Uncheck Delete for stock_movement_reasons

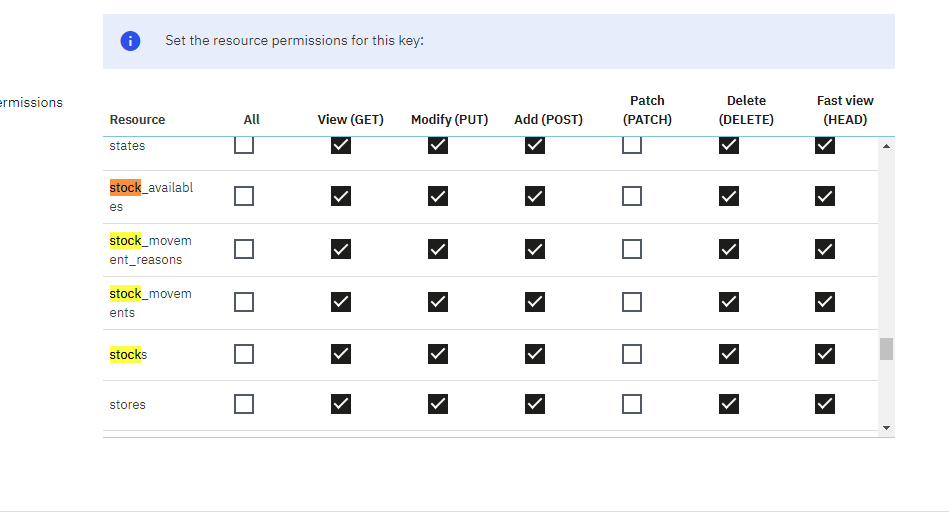(729, 249)
